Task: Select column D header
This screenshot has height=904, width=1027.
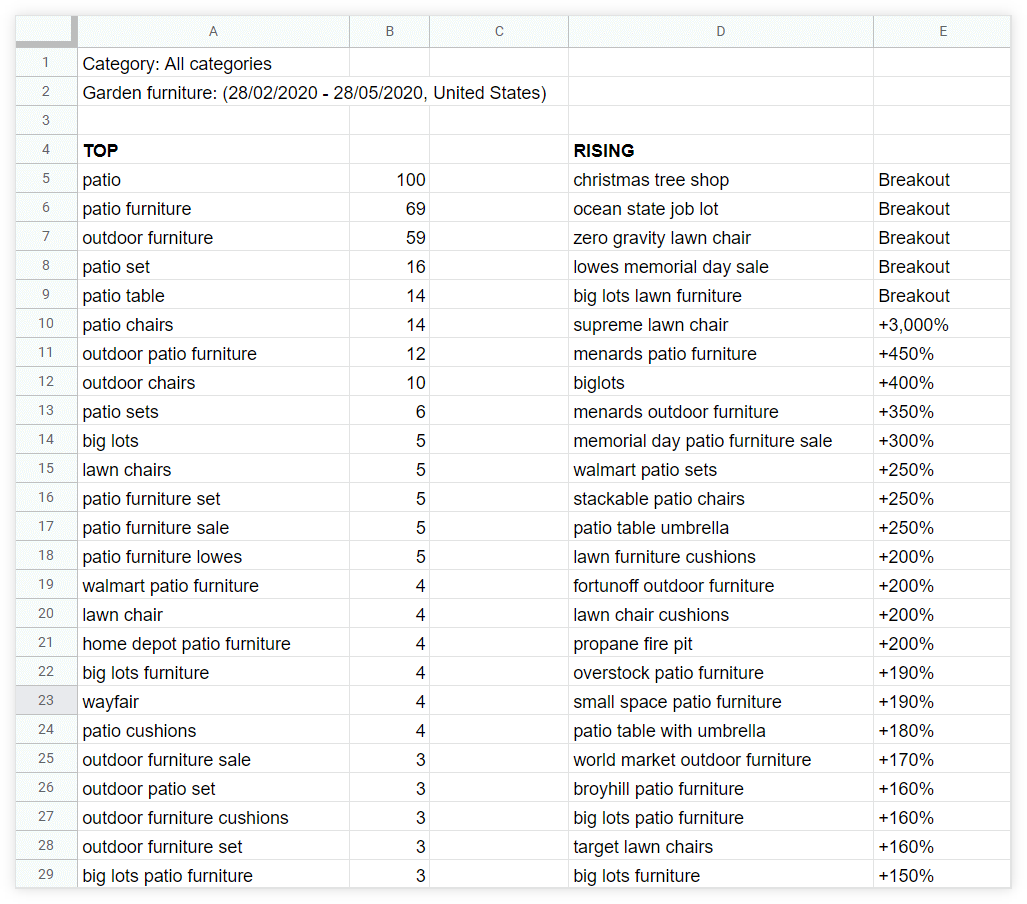Action: pos(720,31)
